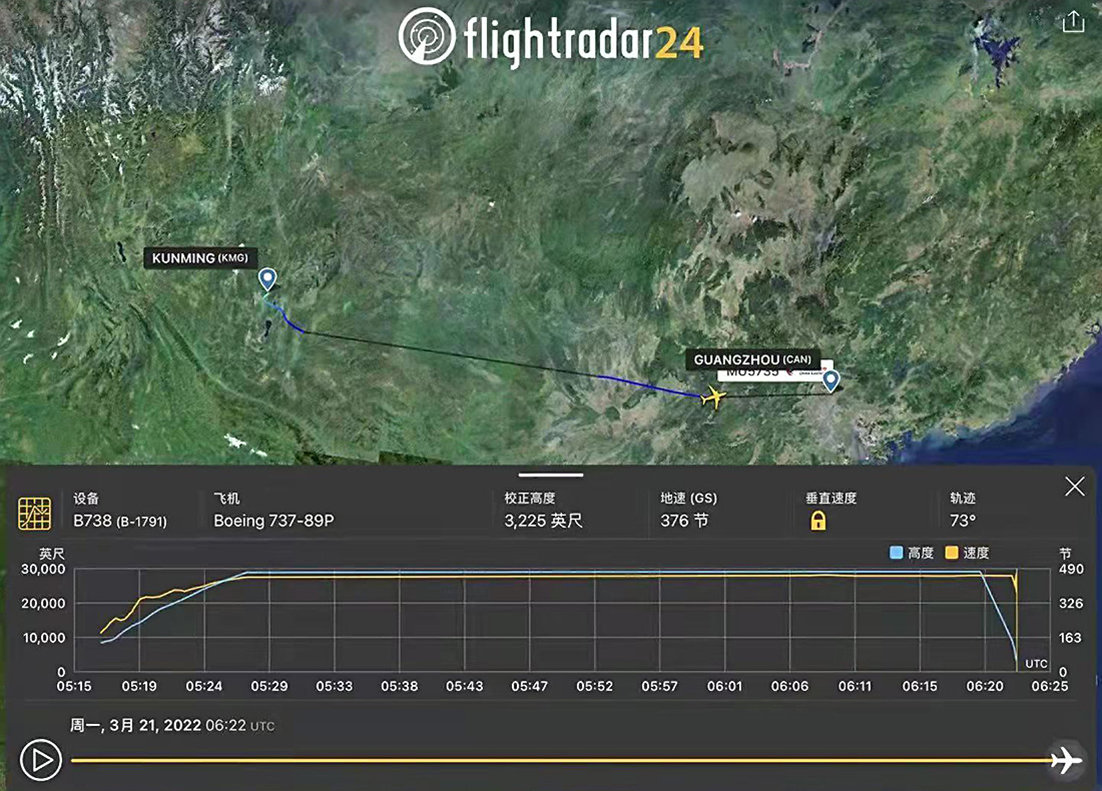This screenshot has width=1102, height=791.
Task: Open the GUANGZHOU (CAN) airport label
Action: point(752,359)
